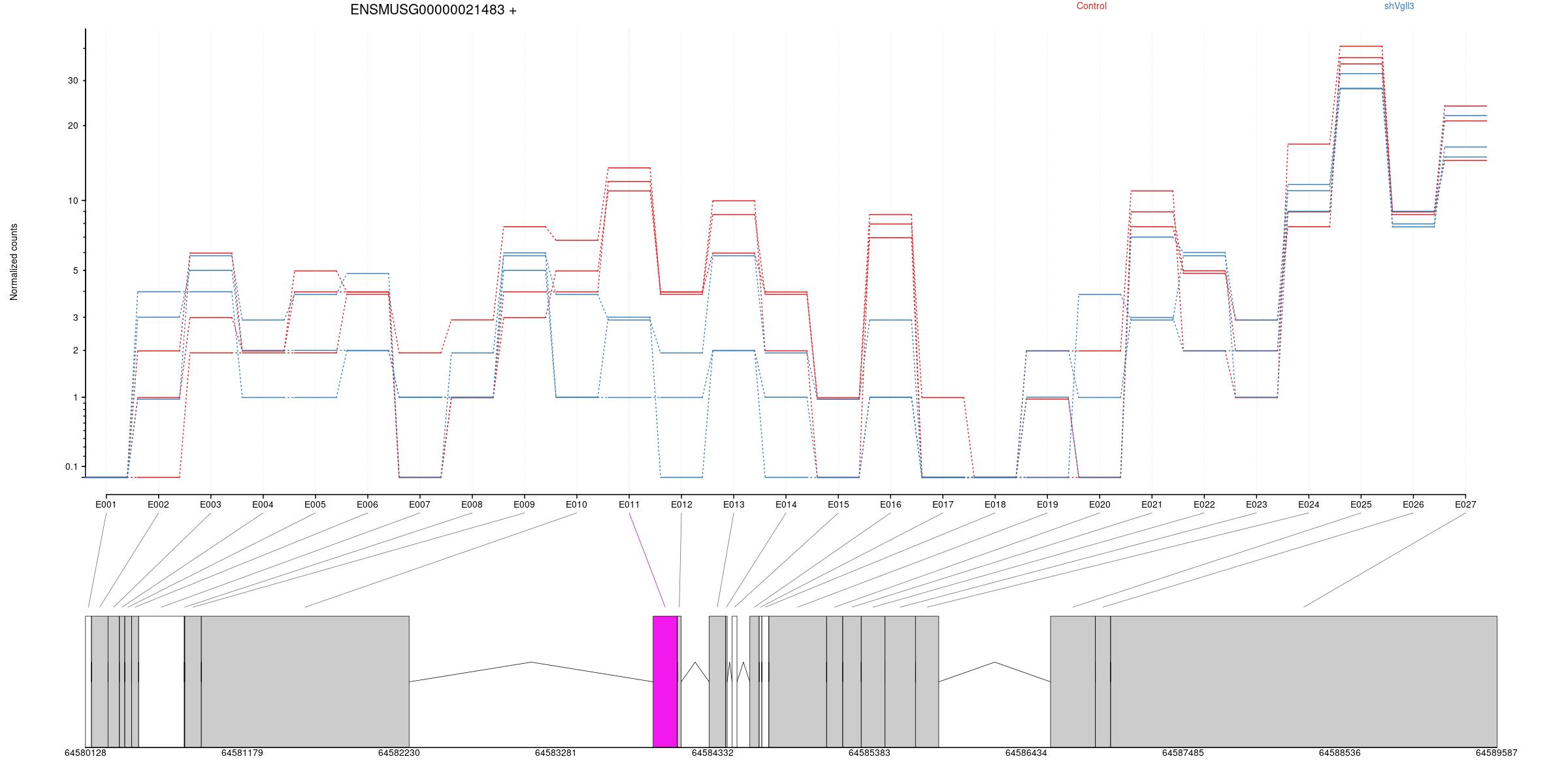The image size is (1568, 784).
Task: Click the E025 exon axis label
Action: [x=1361, y=504]
